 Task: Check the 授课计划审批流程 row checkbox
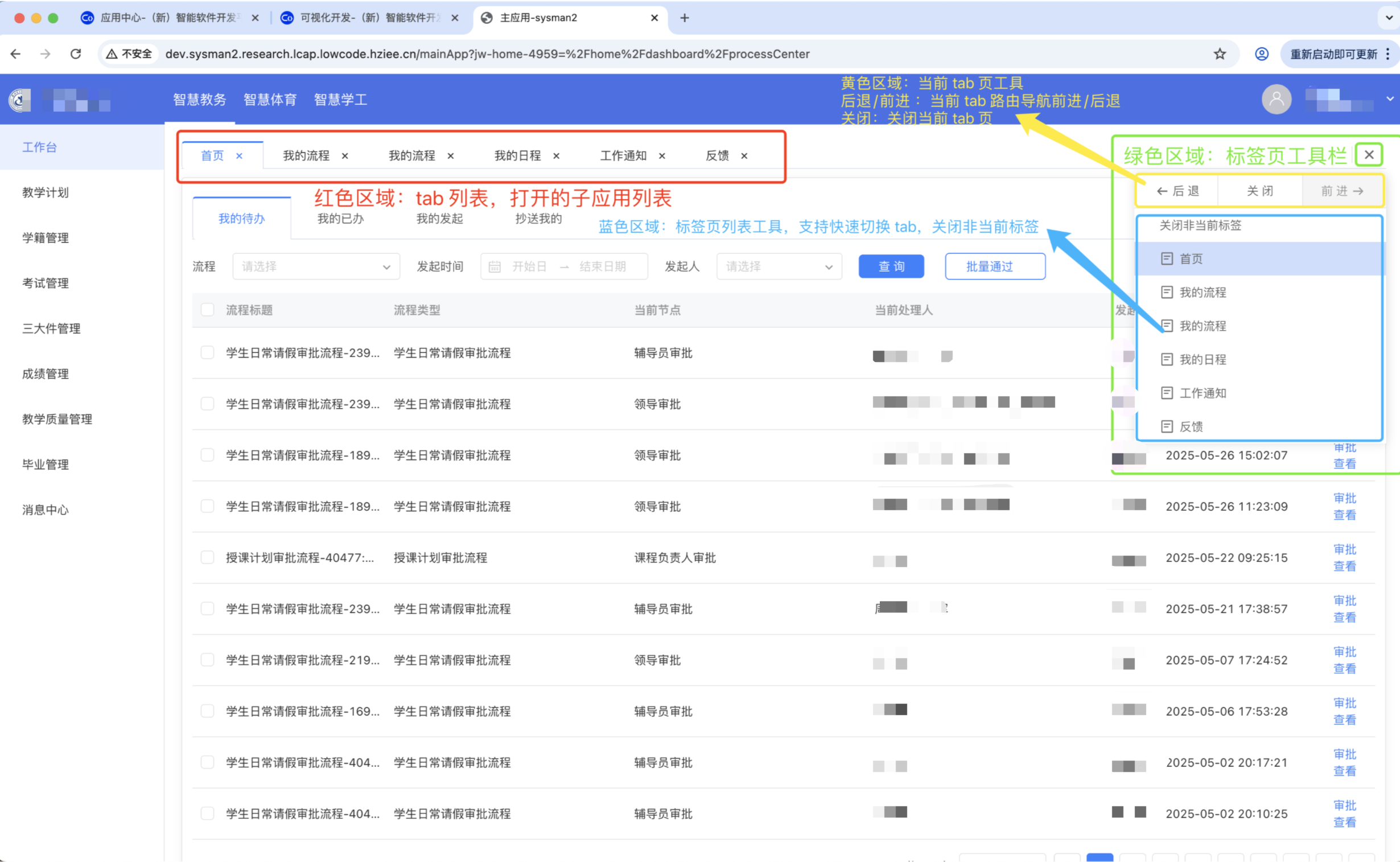pos(207,557)
